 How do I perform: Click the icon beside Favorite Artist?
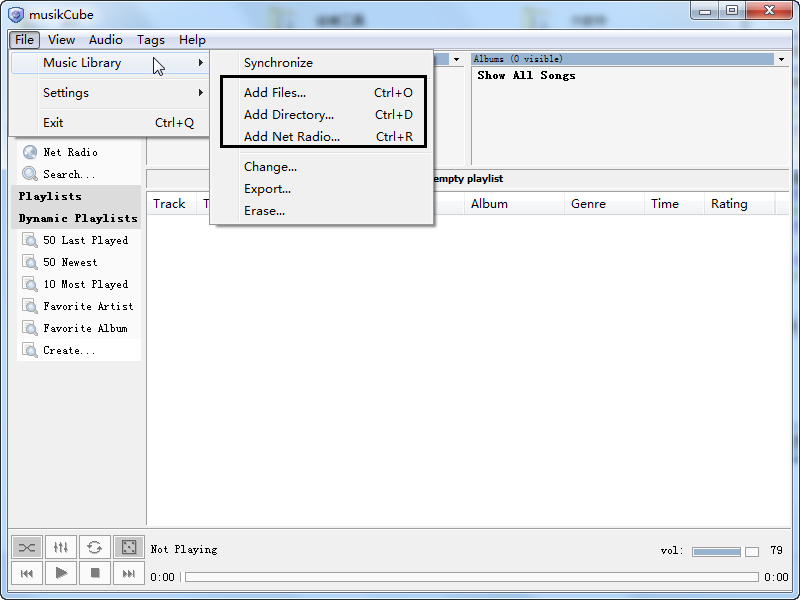(30, 306)
